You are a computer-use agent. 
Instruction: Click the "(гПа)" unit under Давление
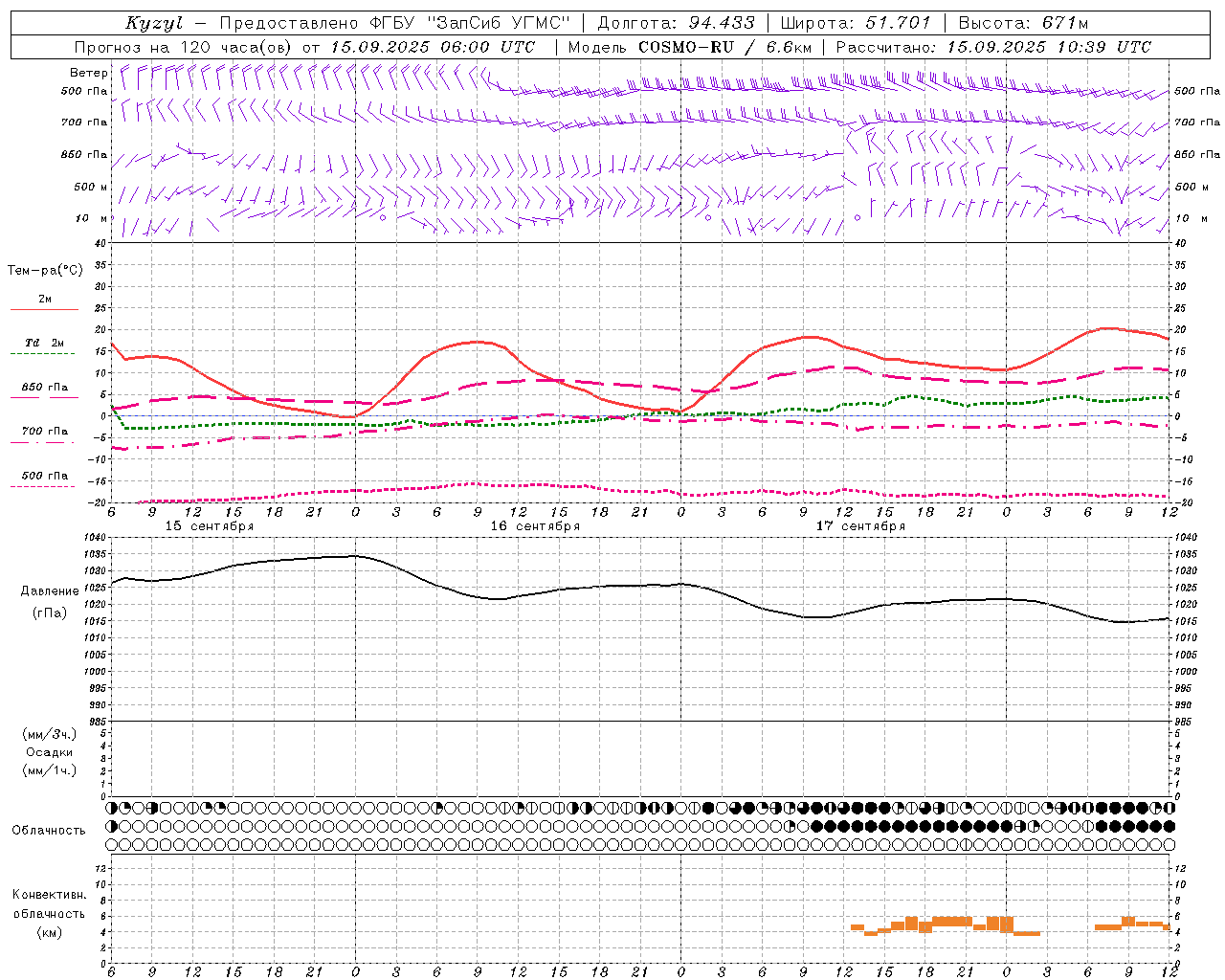click(x=50, y=613)
